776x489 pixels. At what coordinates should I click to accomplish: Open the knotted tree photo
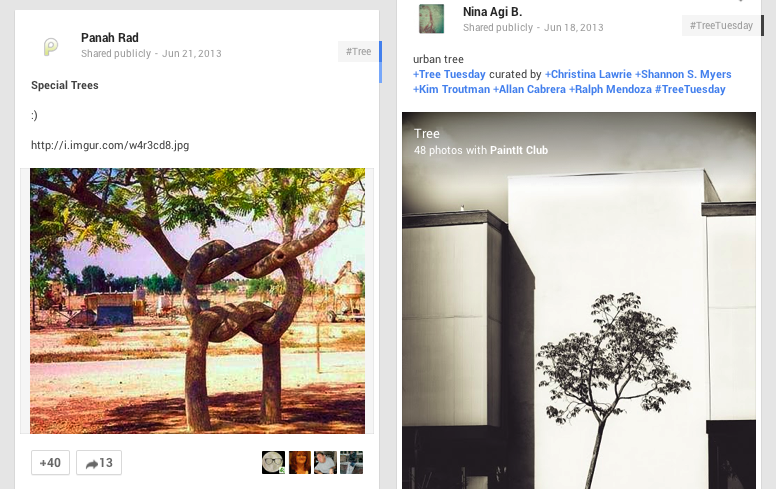pos(197,301)
